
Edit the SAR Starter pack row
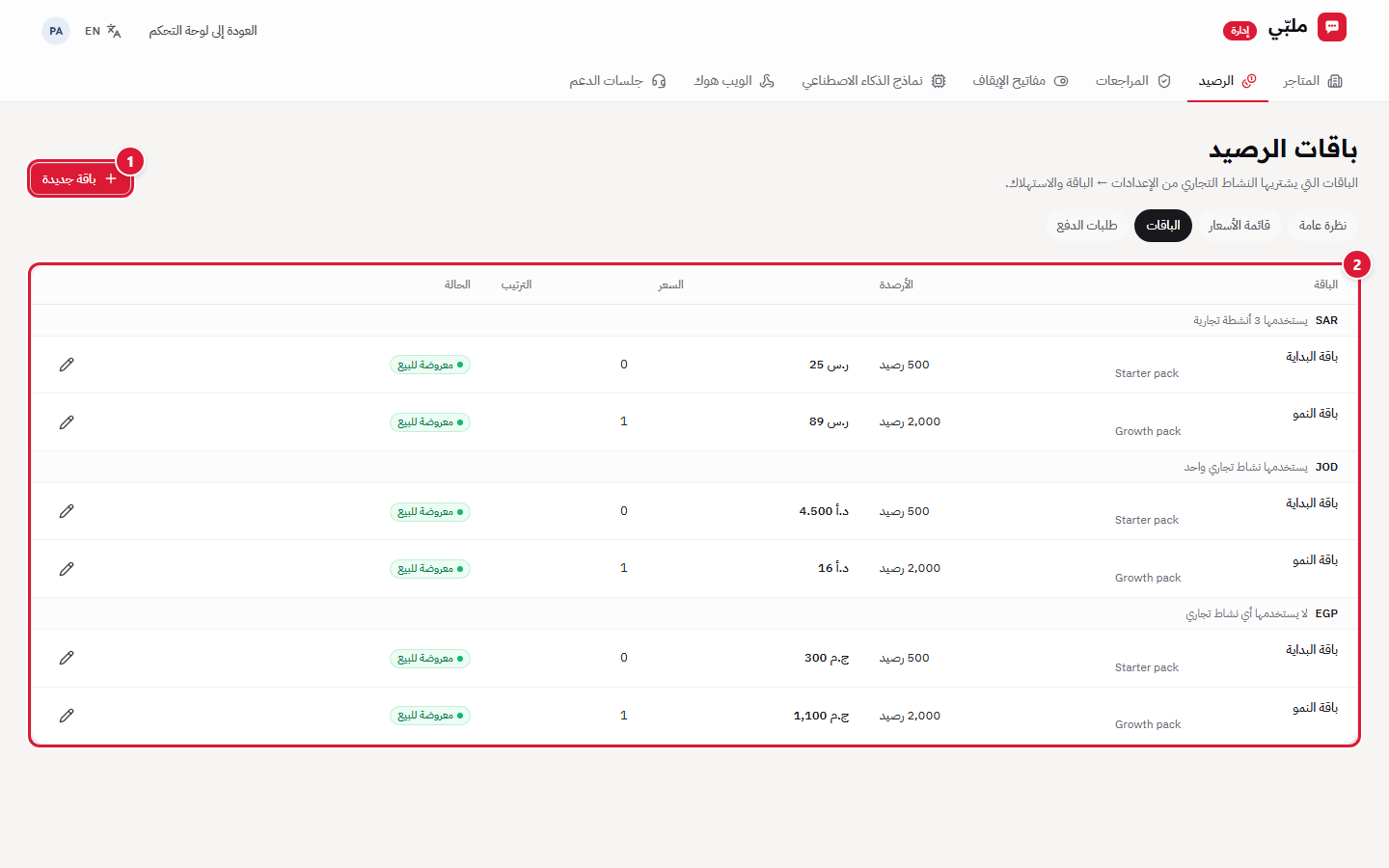click(x=67, y=365)
